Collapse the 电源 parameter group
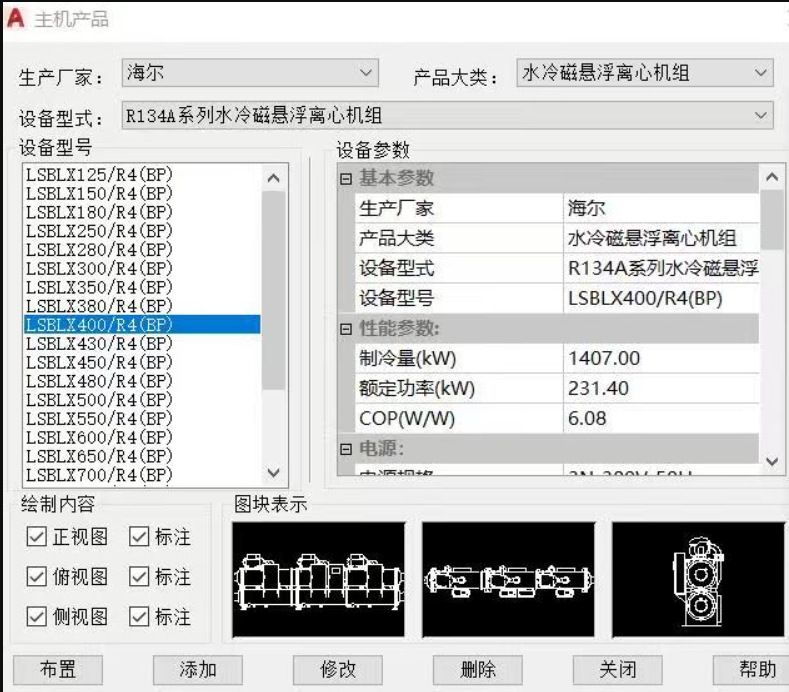The image size is (789, 692). tap(346, 449)
